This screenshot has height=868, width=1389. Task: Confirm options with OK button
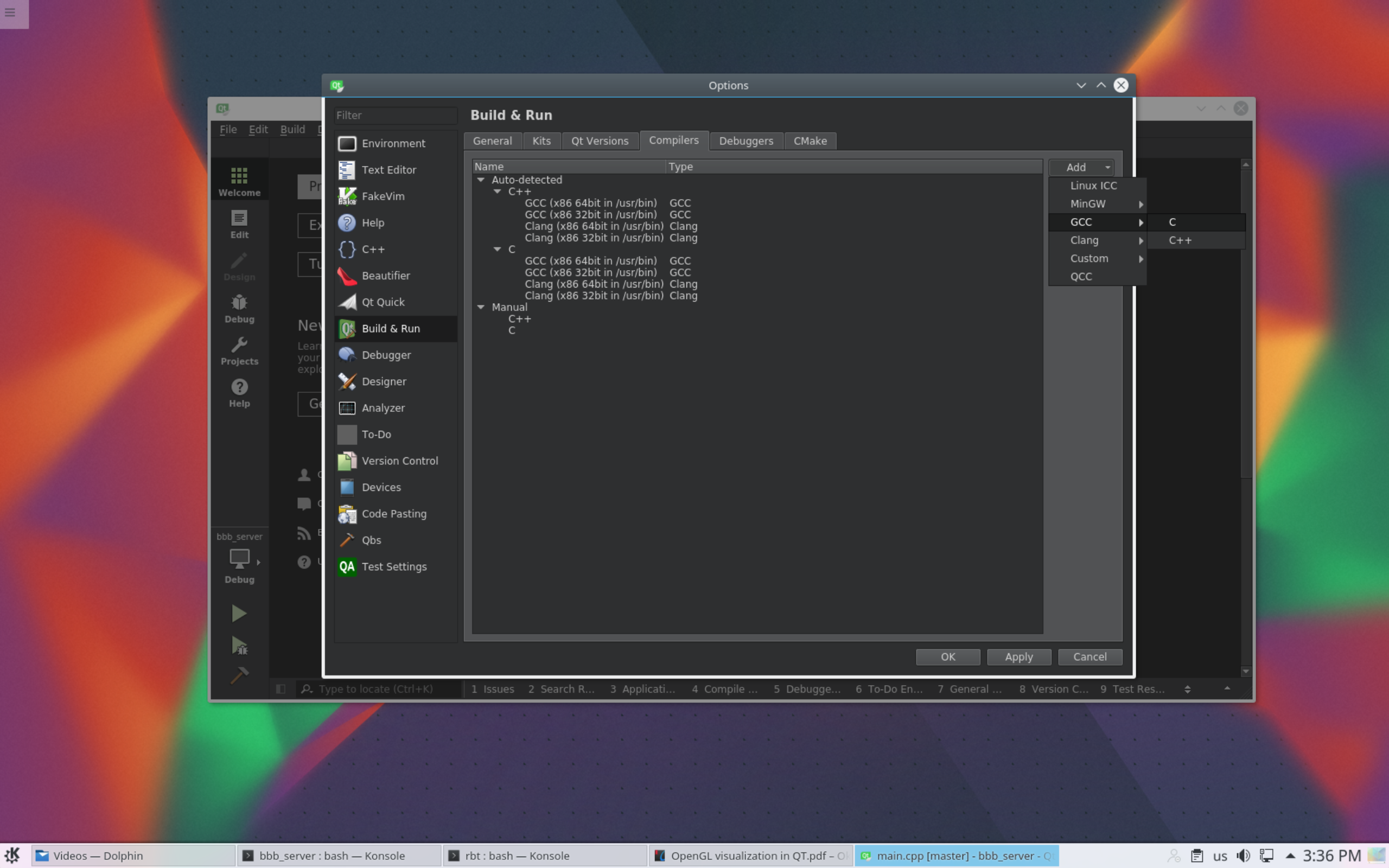(948, 657)
